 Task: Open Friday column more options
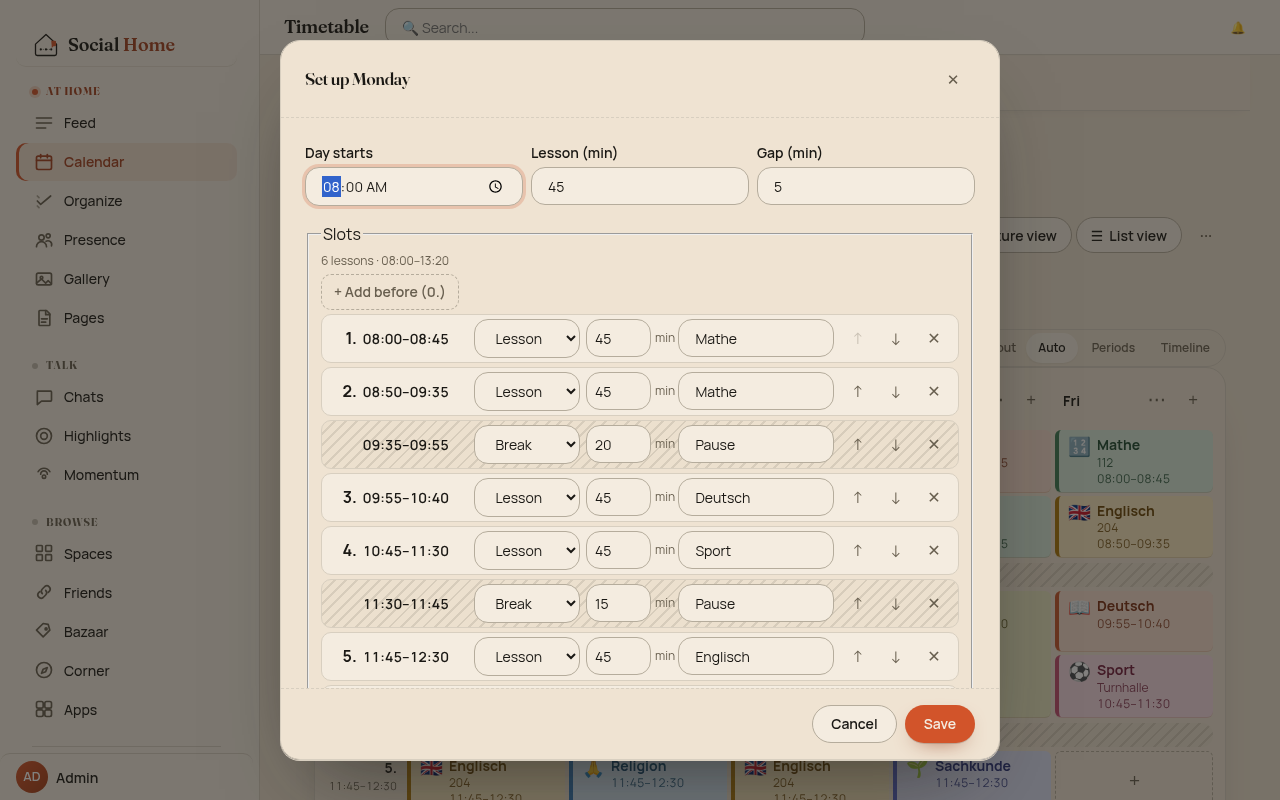[1157, 400]
